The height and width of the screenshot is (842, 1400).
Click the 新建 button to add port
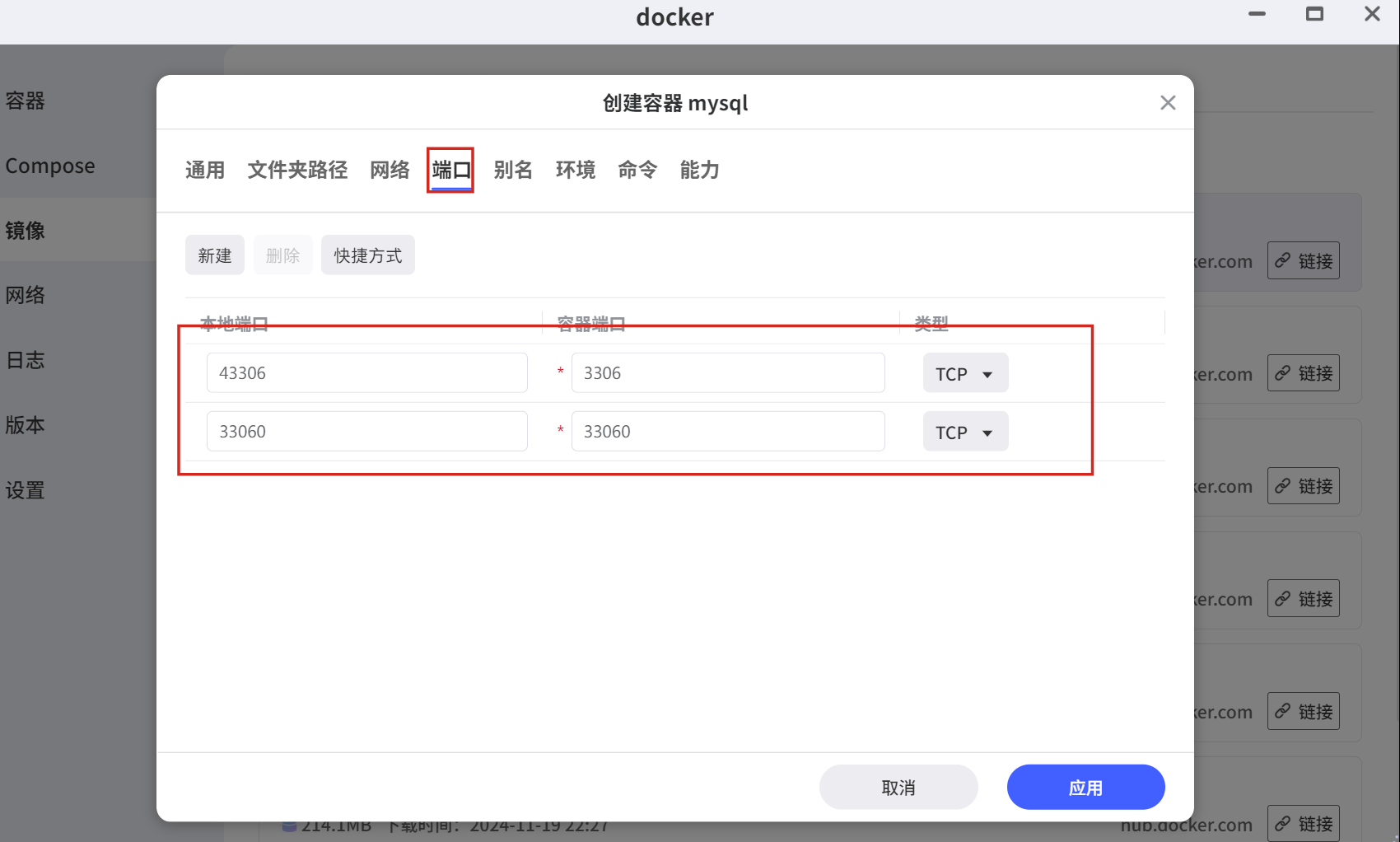[x=215, y=255]
